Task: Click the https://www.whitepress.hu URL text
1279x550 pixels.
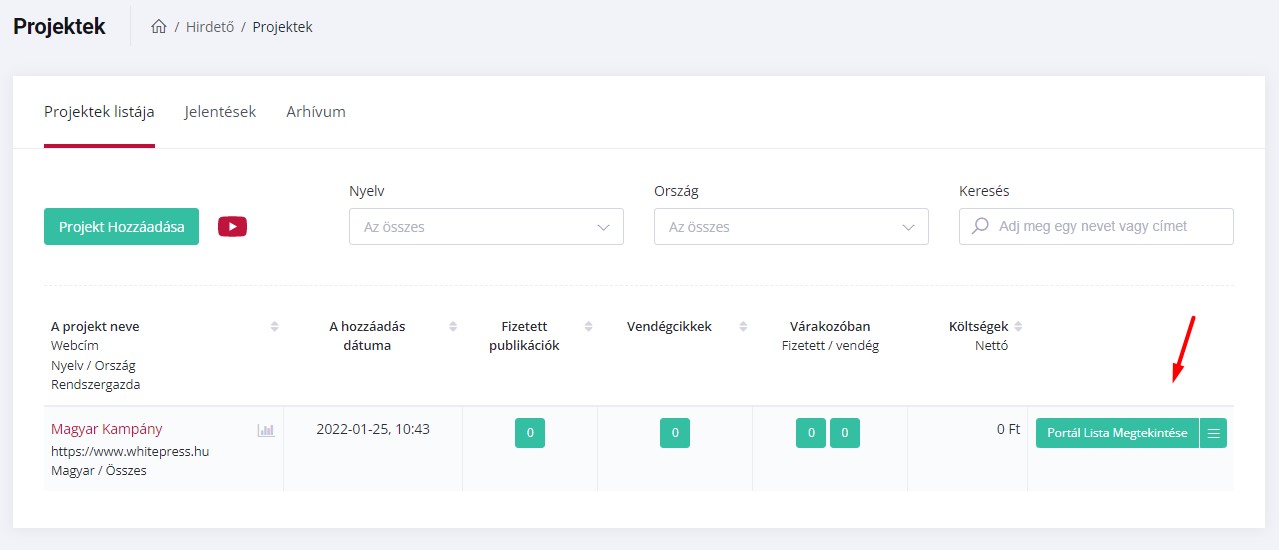Action: [130, 451]
